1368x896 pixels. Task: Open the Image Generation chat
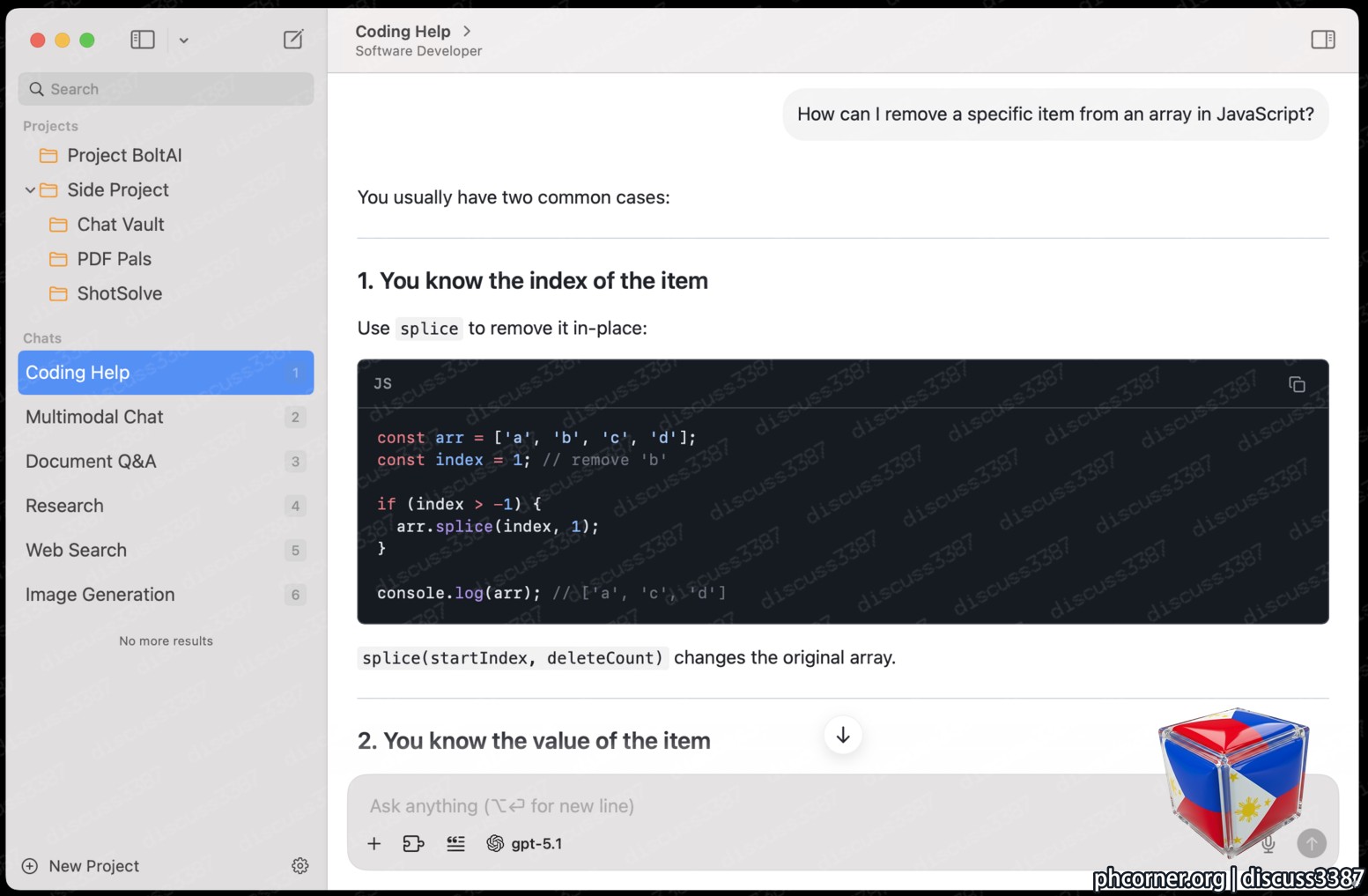point(166,595)
